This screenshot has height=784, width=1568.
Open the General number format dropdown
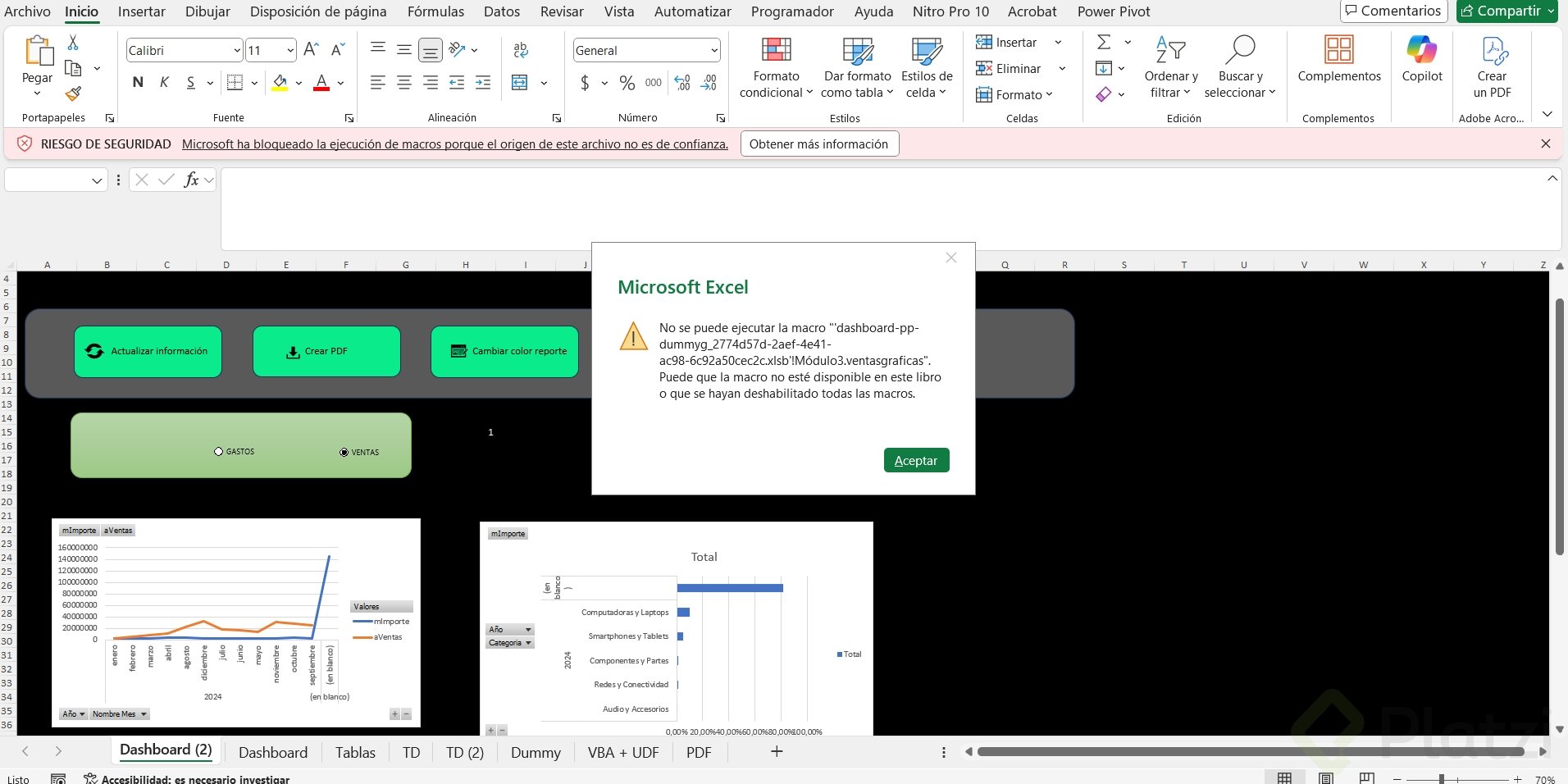coord(714,51)
